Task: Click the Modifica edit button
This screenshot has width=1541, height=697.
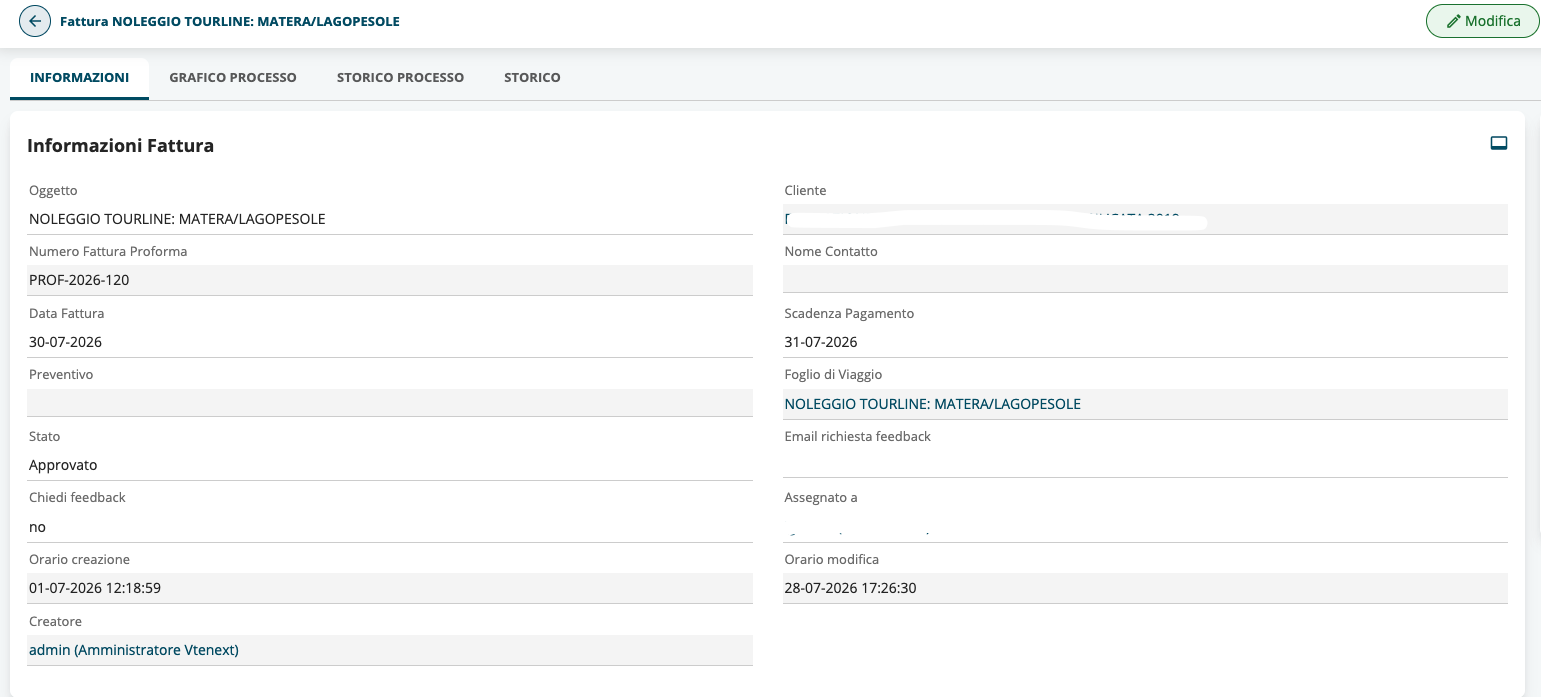Action: pos(1482,21)
